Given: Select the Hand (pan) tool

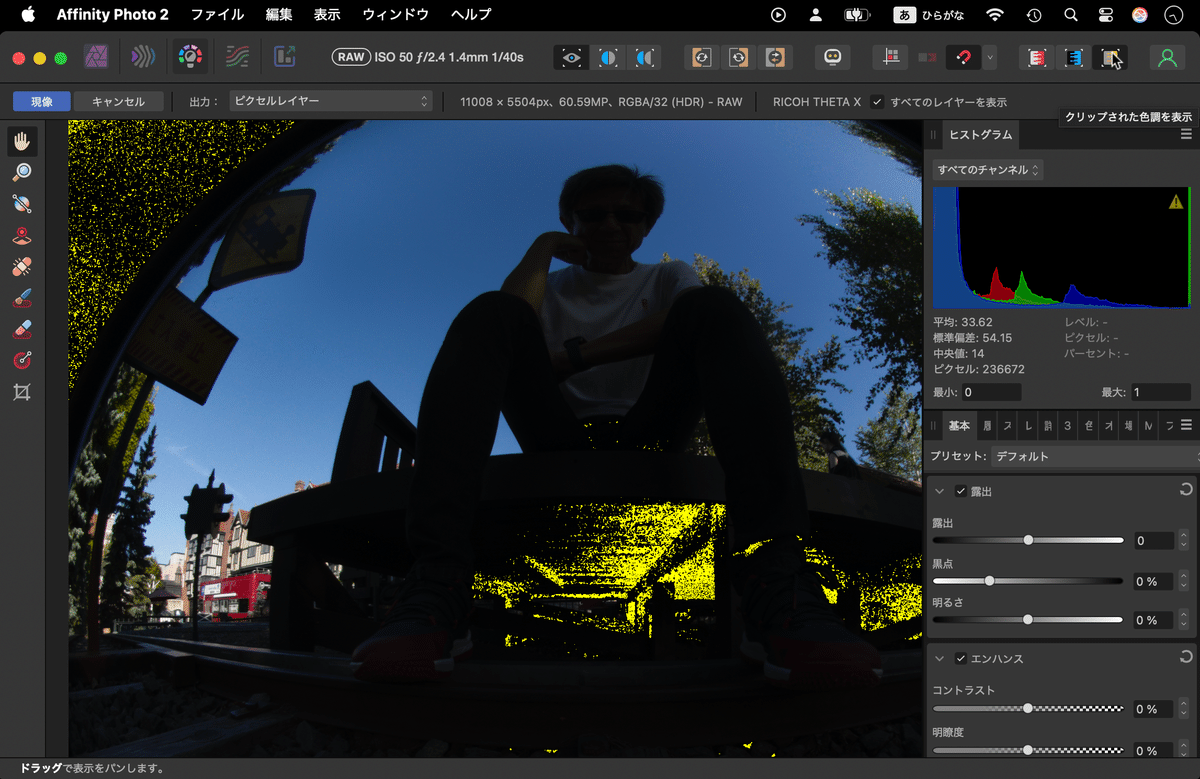Looking at the screenshot, I should [23, 140].
